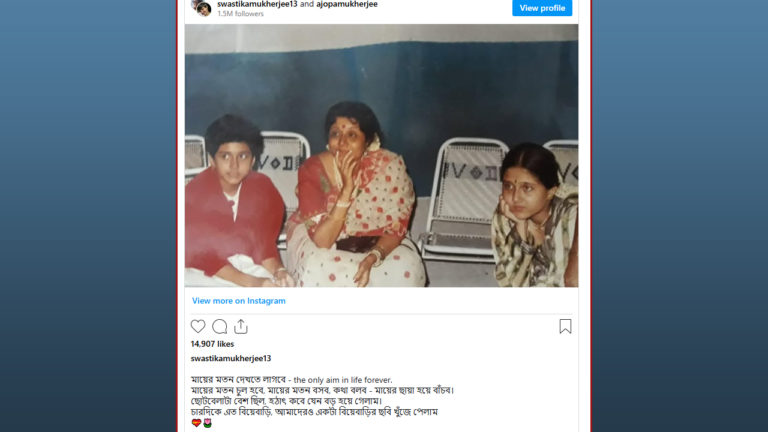The height and width of the screenshot is (432, 768).
Task: Open the embedded wedding photo
Action: (x=381, y=155)
